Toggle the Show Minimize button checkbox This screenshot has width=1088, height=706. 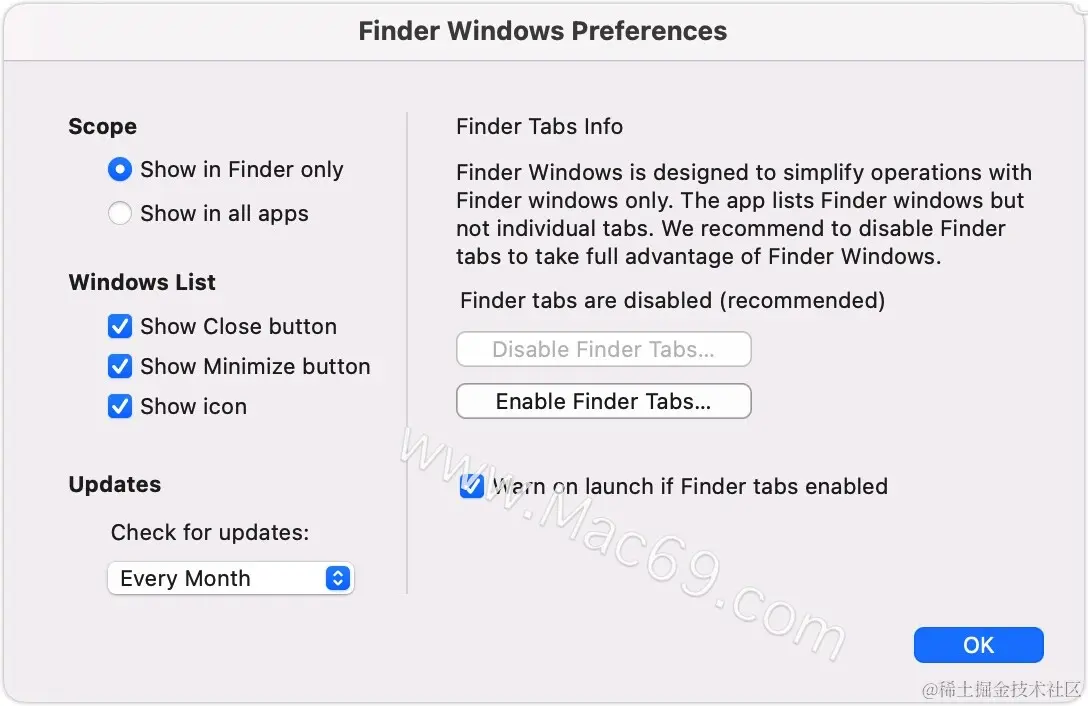(119, 367)
